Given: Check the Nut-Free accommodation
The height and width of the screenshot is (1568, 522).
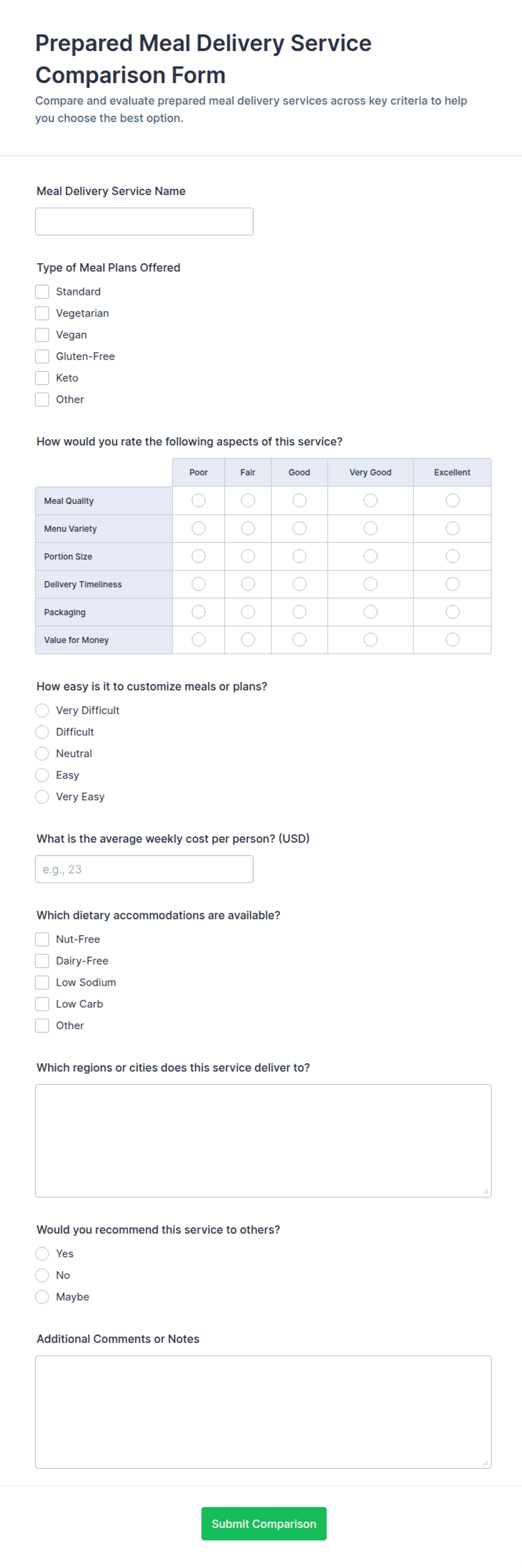Looking at the screenshot, I should 42,939.
